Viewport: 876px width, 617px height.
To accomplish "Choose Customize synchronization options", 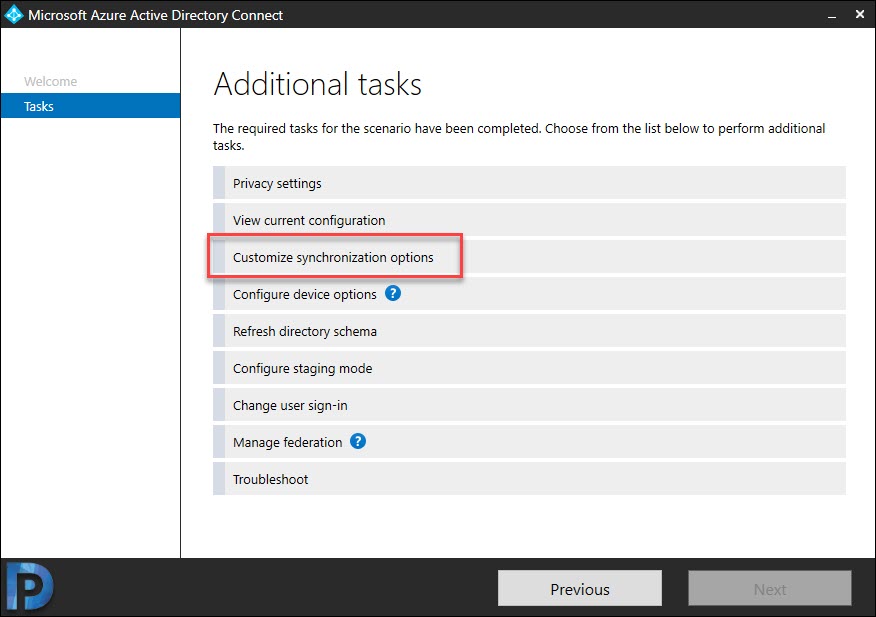I will tap(529, 257).
